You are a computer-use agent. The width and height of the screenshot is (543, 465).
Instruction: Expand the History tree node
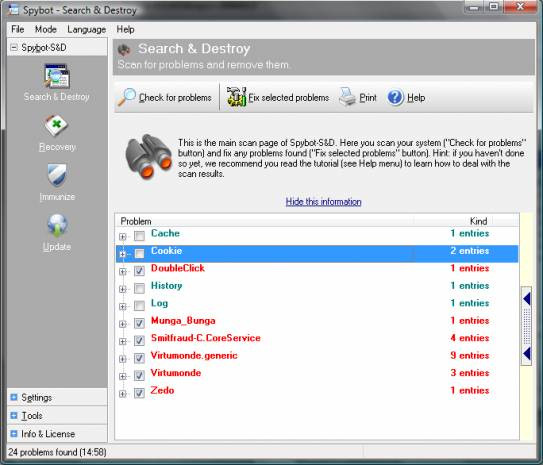123,289
